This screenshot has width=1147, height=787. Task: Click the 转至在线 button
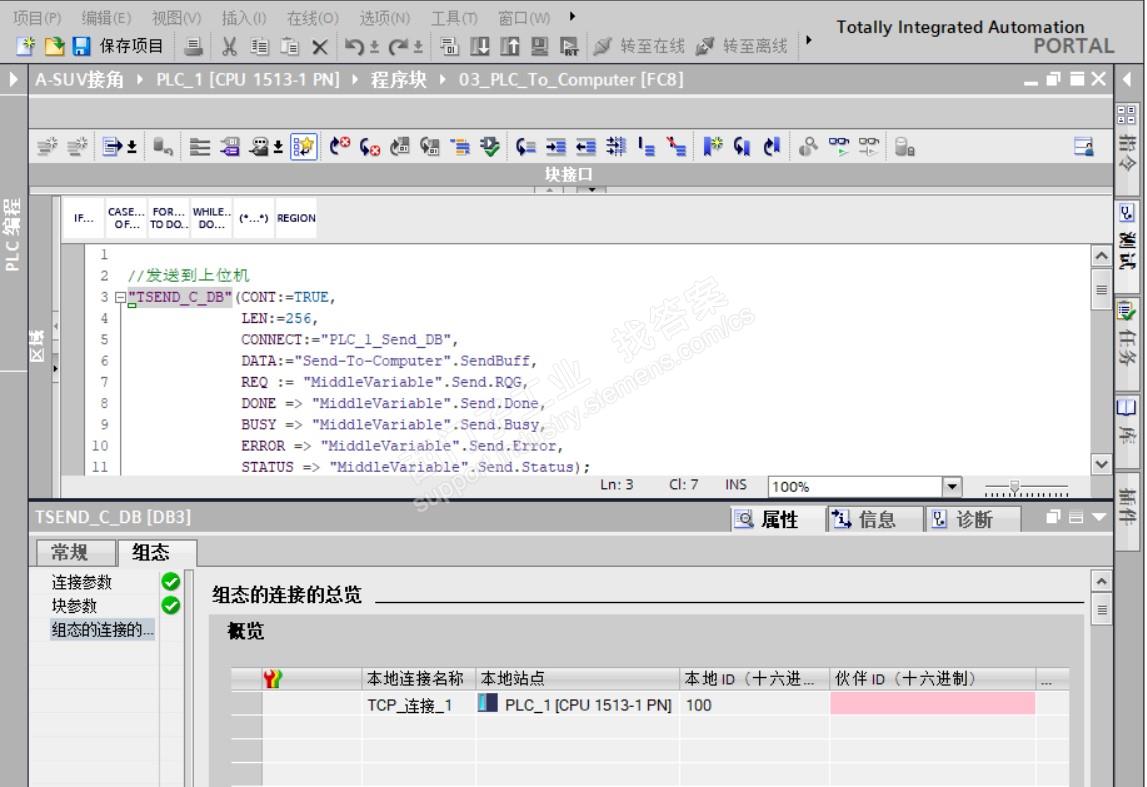[639, 46]
